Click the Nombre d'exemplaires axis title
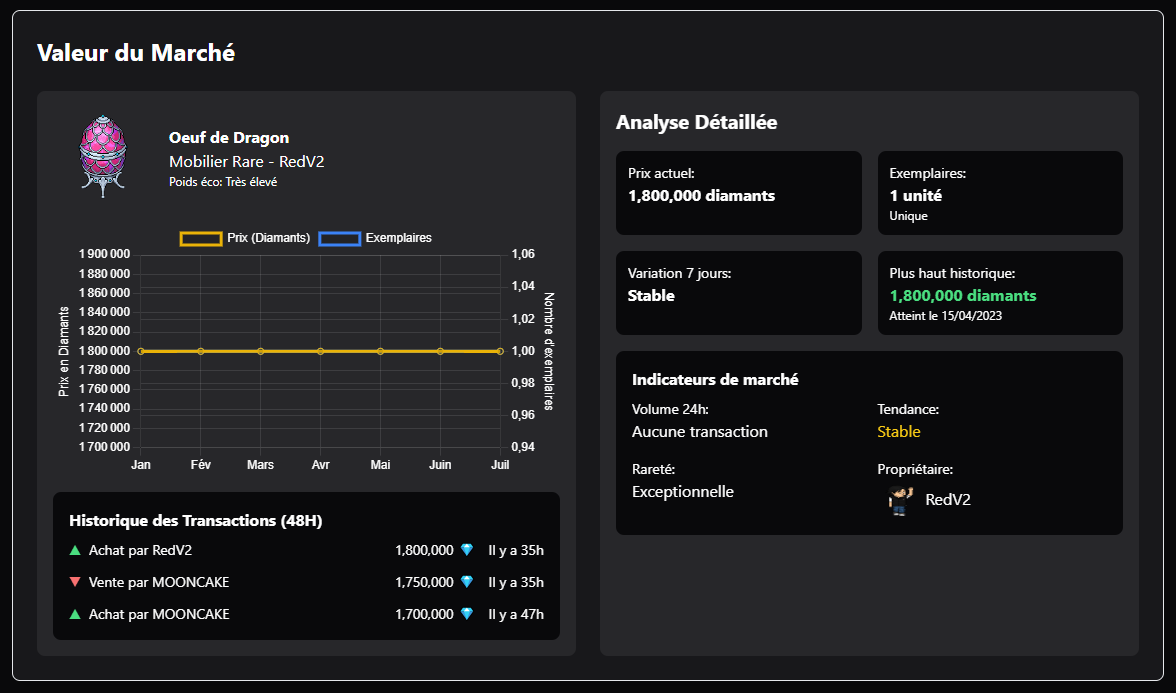Screen dimensions: 1176x693 (548, 351)
